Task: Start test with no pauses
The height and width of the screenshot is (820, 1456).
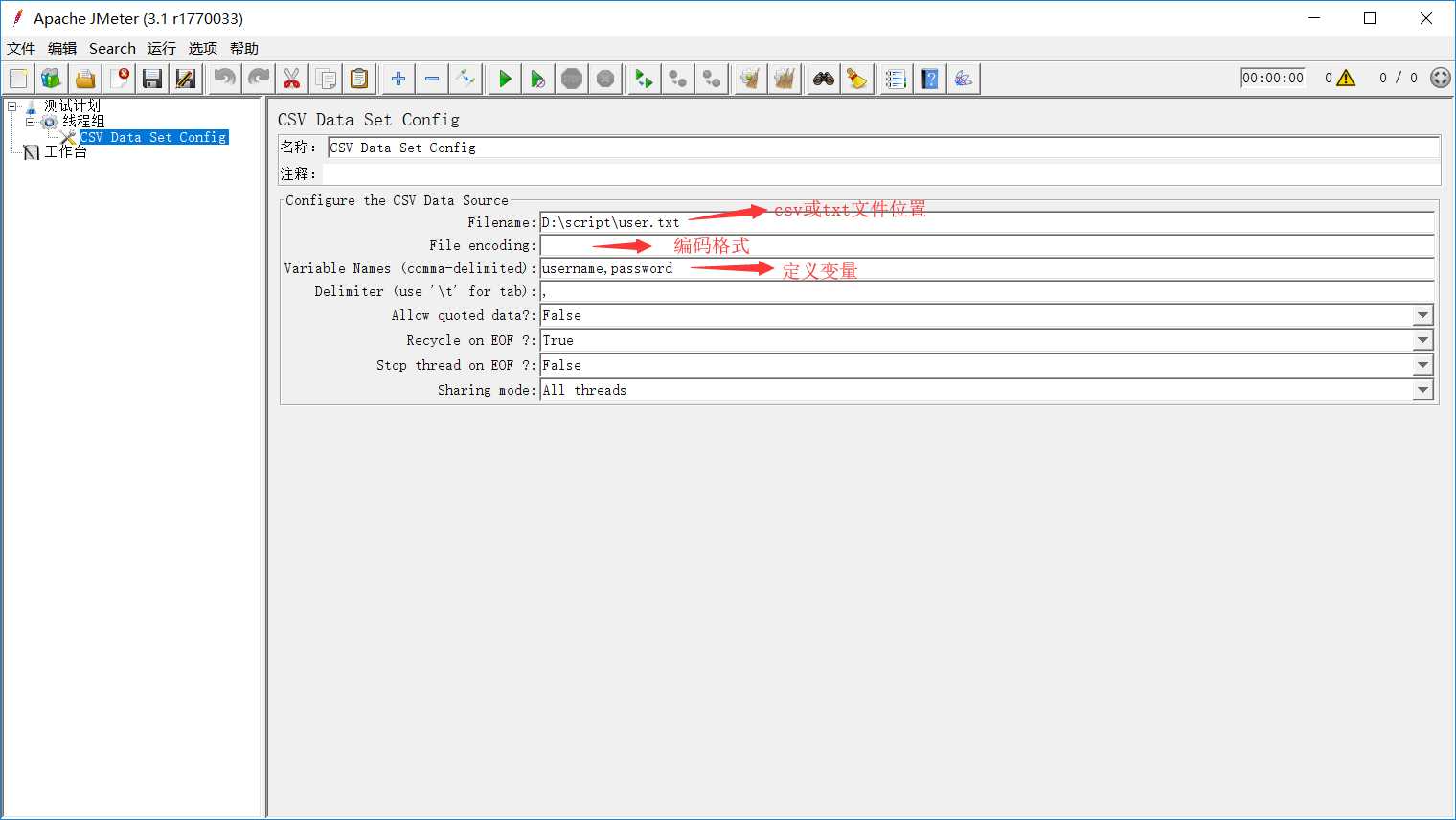Action: (538, 79)
